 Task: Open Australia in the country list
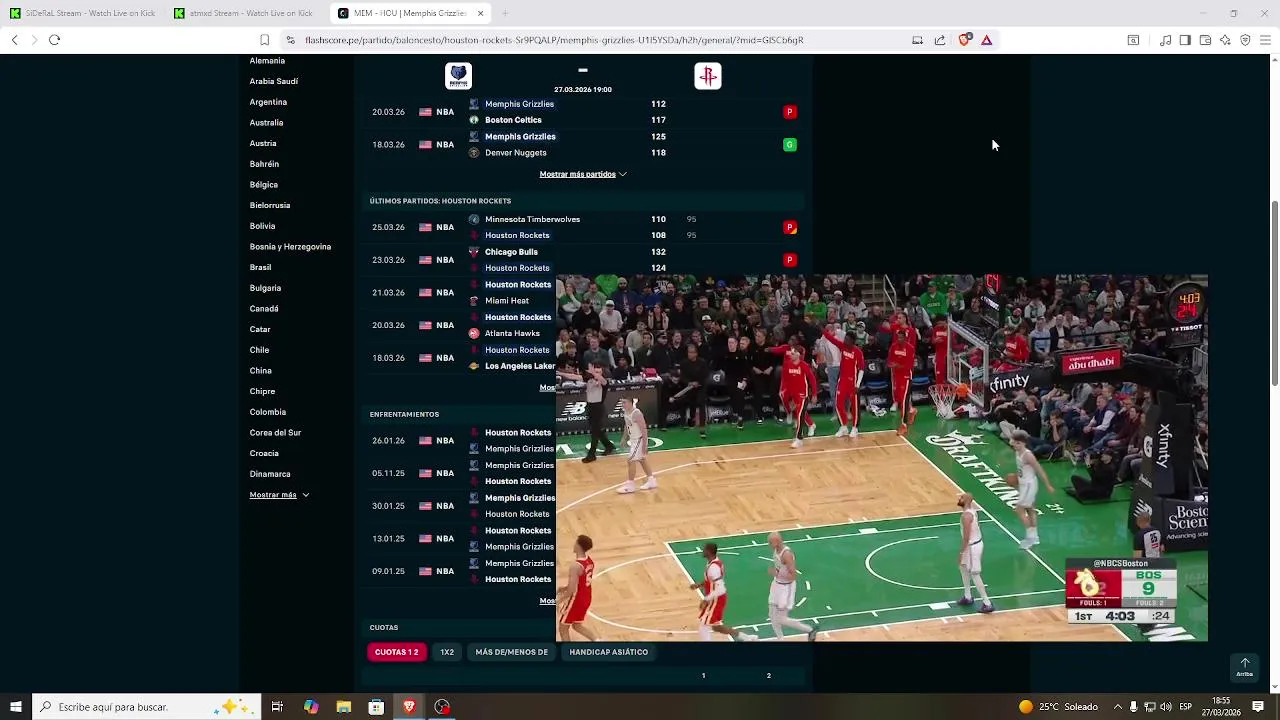tap(266, 123)
